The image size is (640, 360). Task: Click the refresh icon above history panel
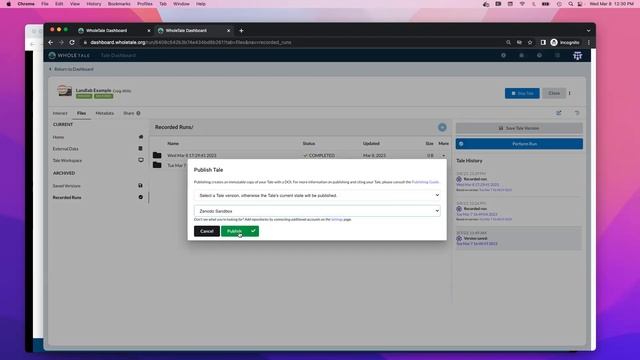(x=577, y=113)
